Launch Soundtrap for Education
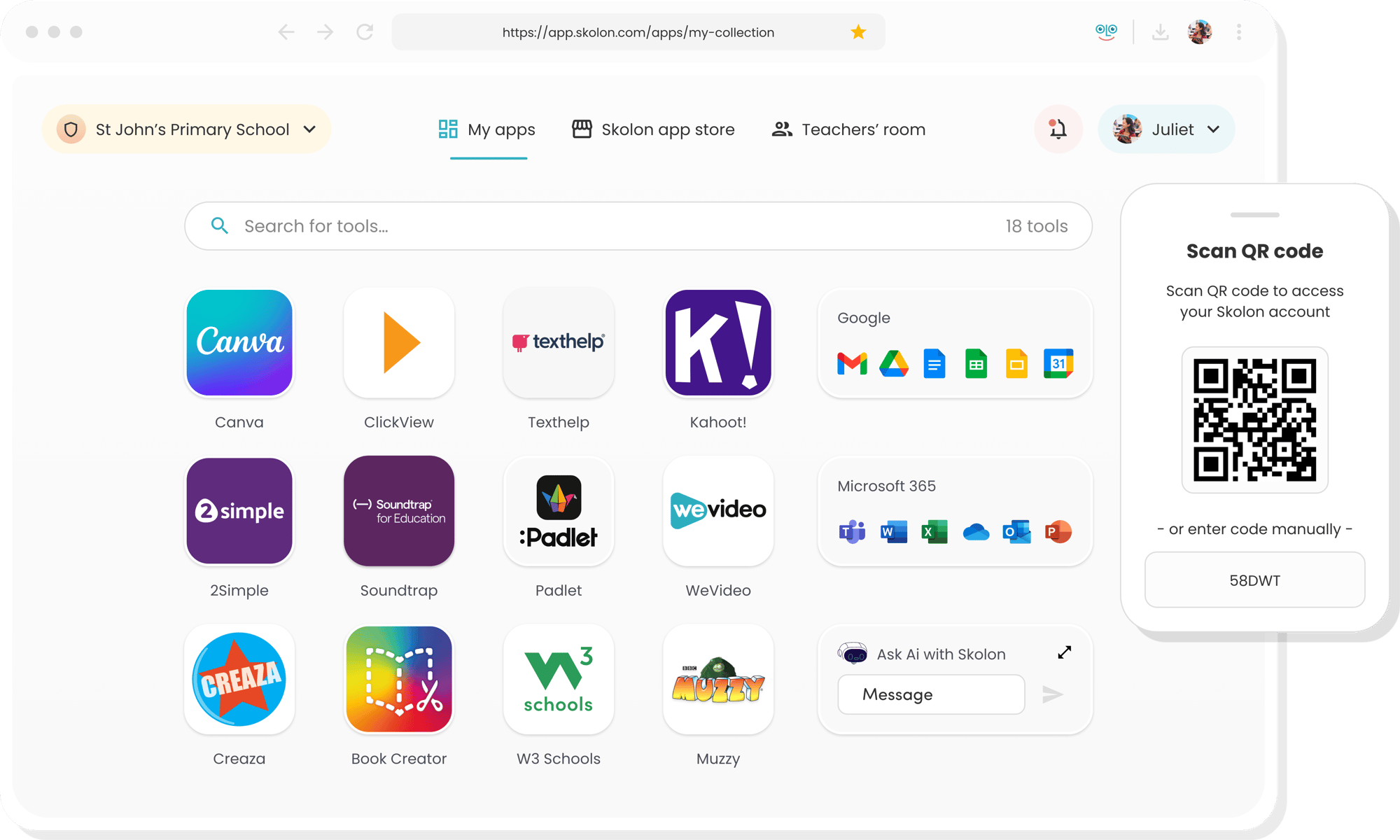Image resolution: width=1400 pixels, height=840 pixels. pyautogui.click(x=399, y=511)
